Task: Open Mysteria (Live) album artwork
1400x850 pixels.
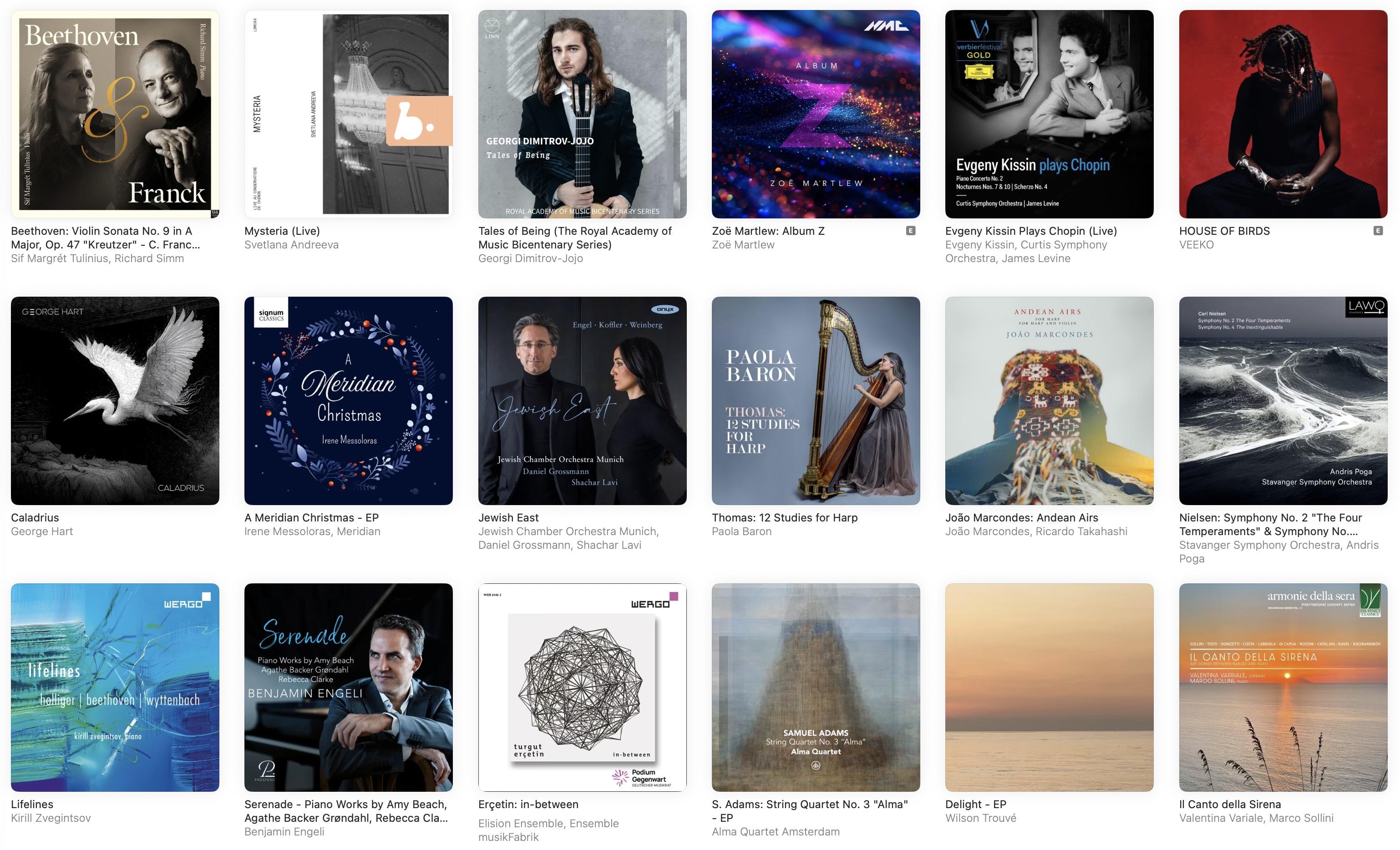Action: point(348,114)
